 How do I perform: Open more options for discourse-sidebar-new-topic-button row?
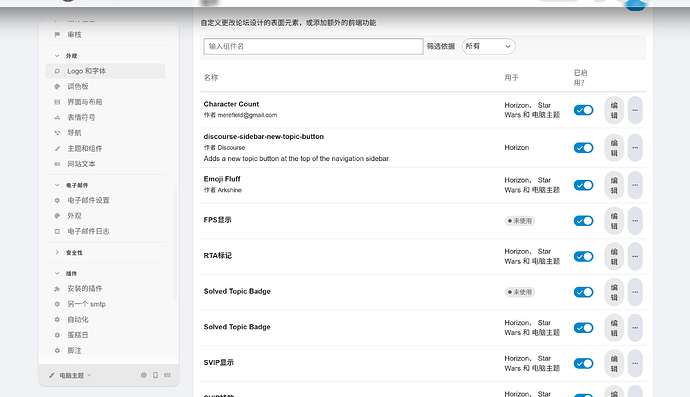[635, 148]
